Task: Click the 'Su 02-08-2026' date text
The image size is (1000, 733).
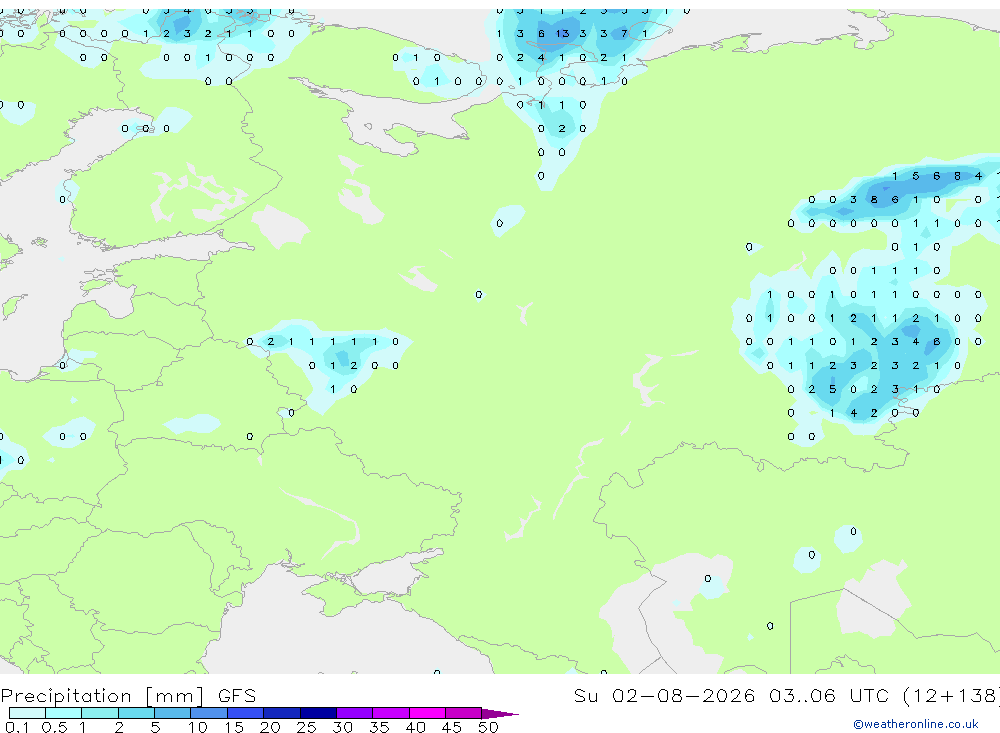Action: tap(665, 695)
